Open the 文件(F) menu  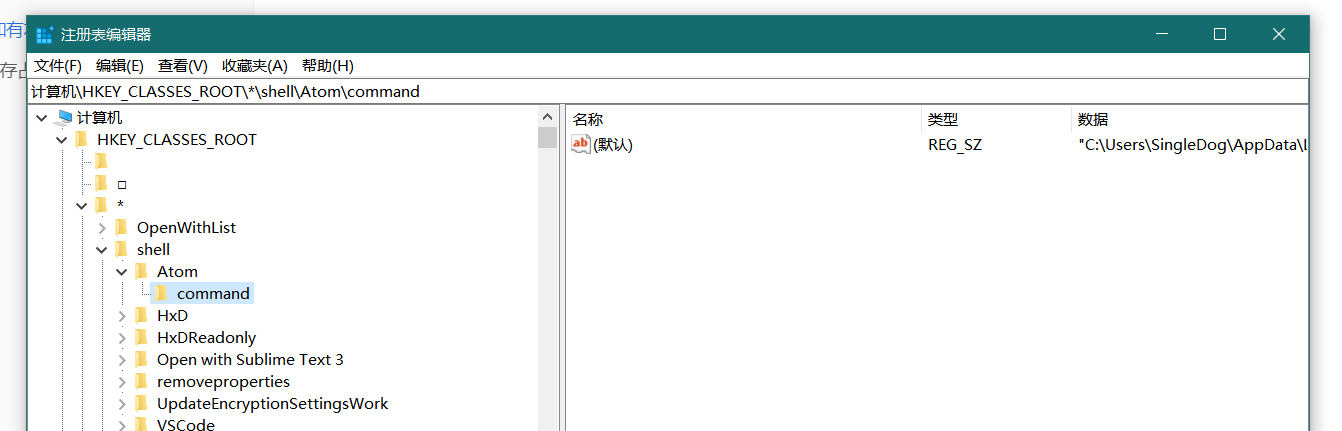click(58, 66)
